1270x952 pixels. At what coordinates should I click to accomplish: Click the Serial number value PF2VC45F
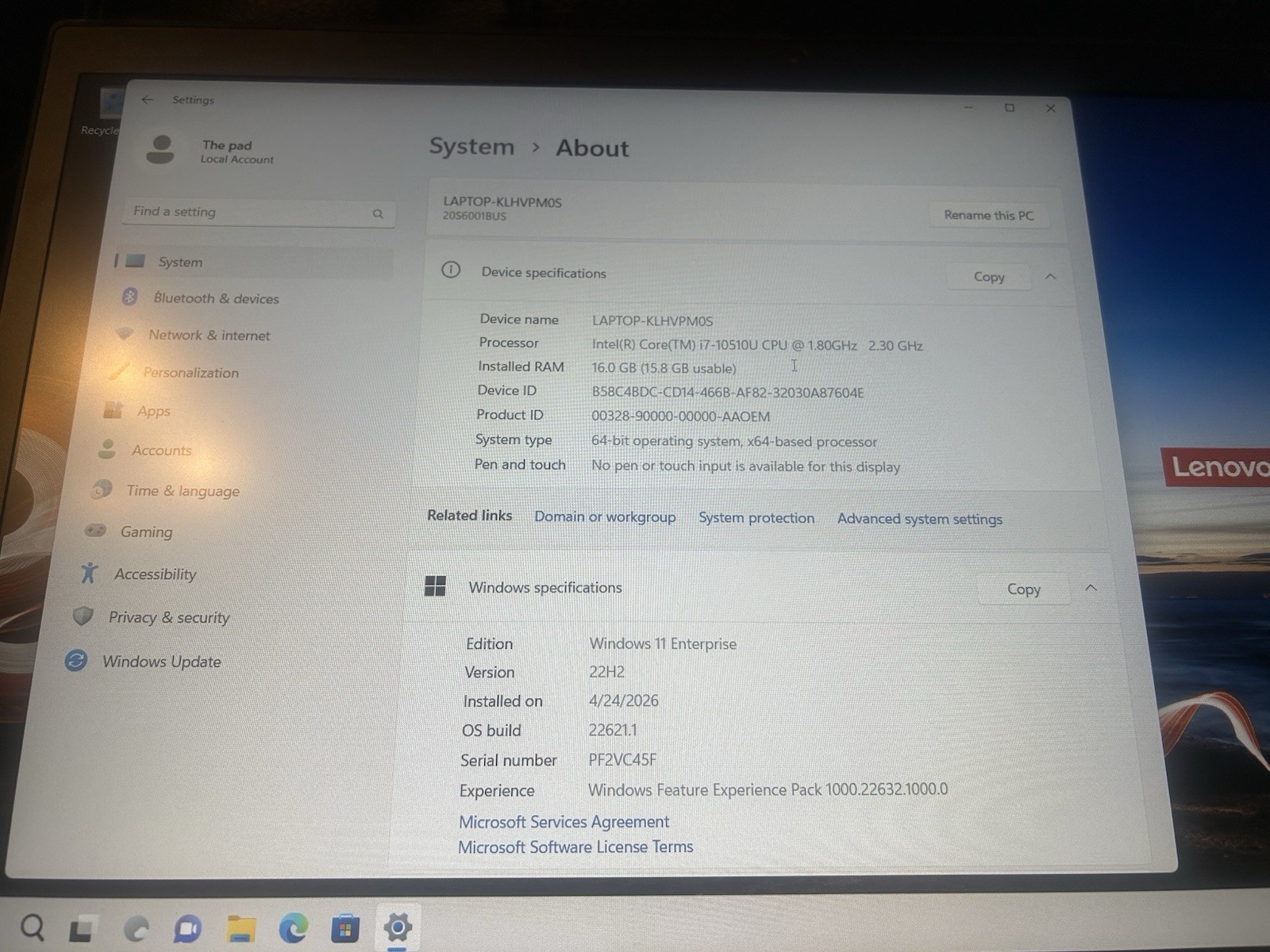pyautogui.click(x=622, y=759)
